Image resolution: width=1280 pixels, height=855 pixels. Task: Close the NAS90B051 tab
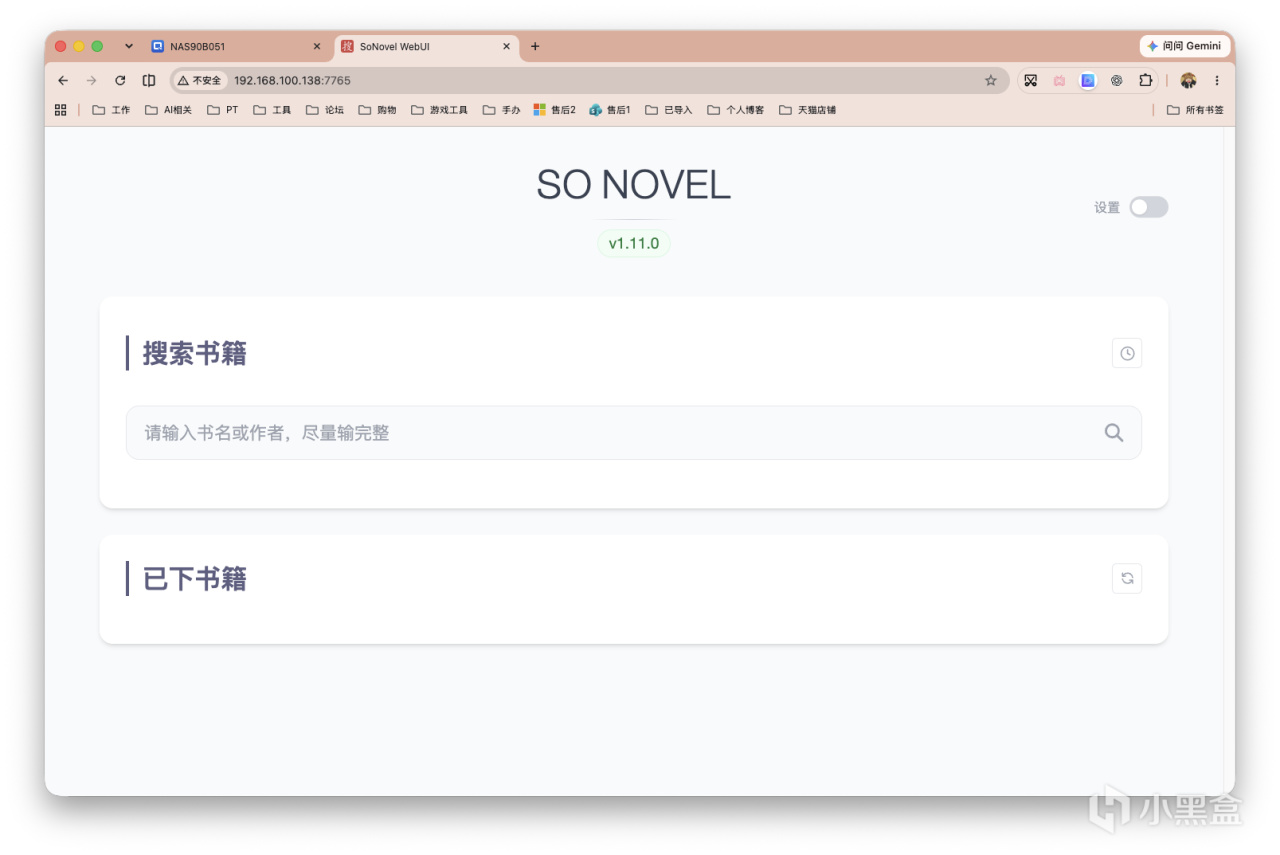317,46
